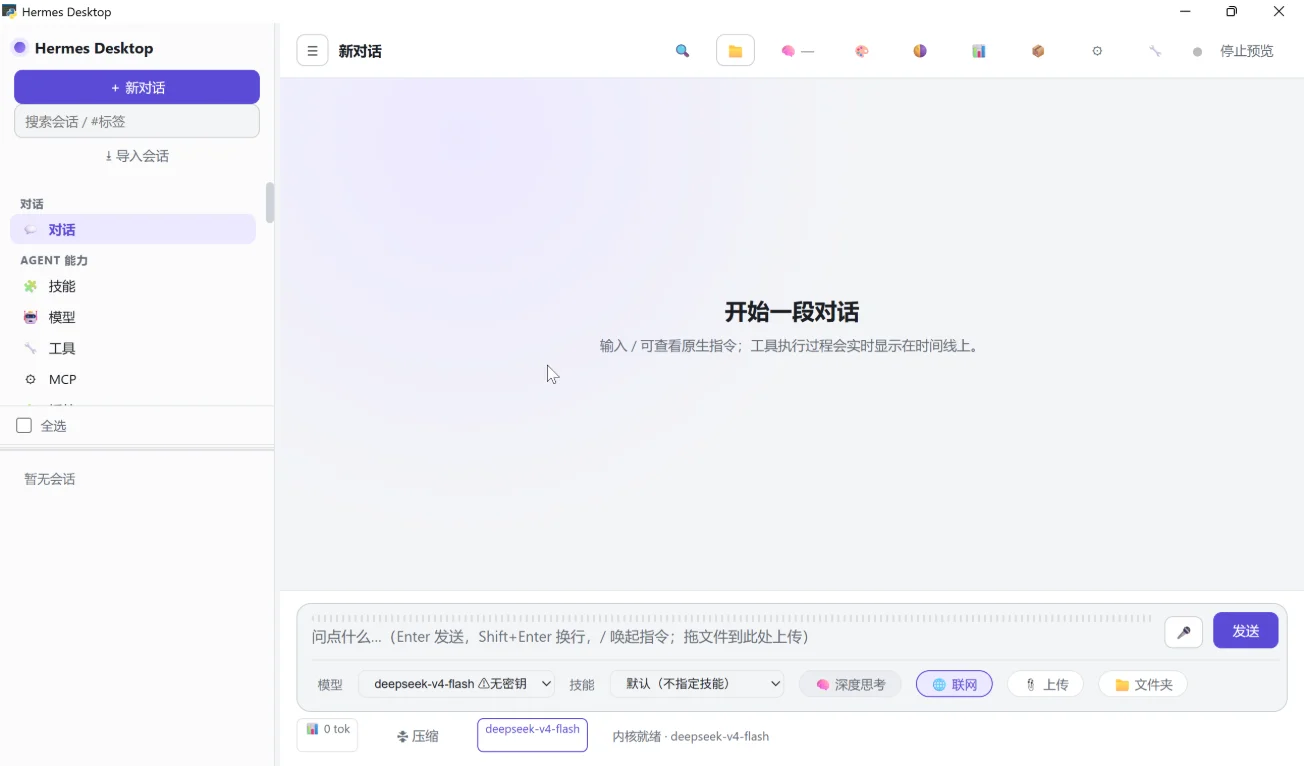Click 停止预览 in the header
The width and height of the screenshot is (1304, 766).
pyautogui.click(x=1246, y=51)
